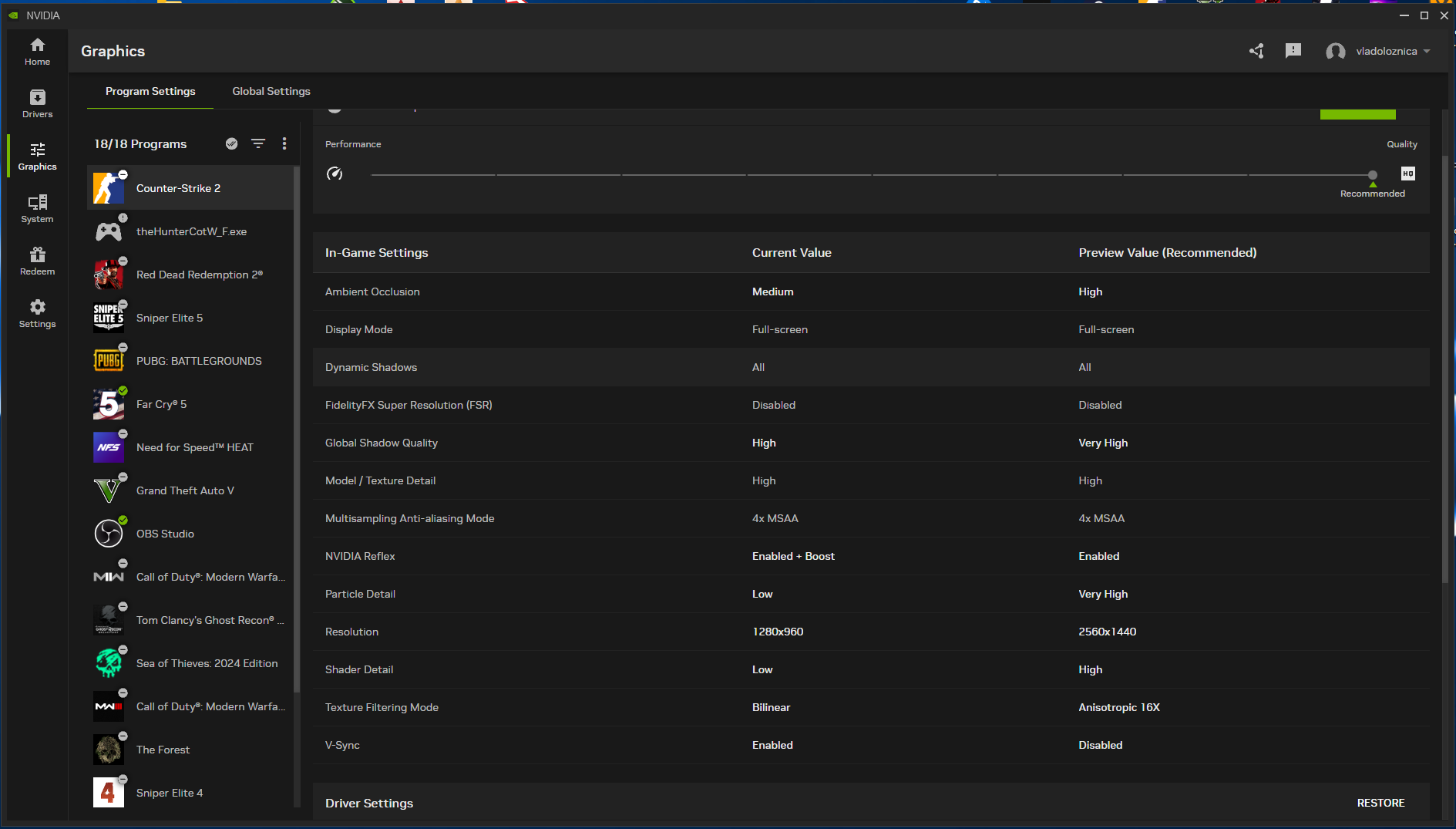Screen dimensions: 1456x829
Task: Click the Performance speedometer icon
Action: [335, 174]
